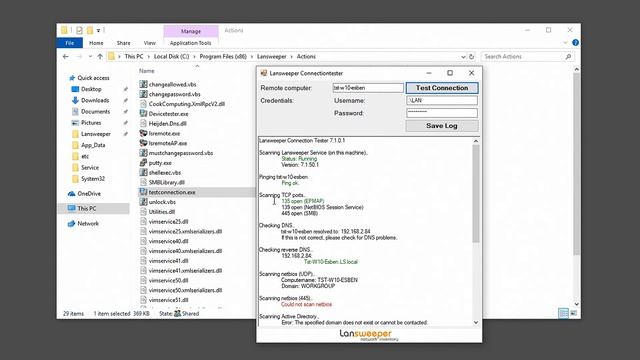Select SMBLibrary.dll file icon
Screen dimensions: 640x360
pos(143,182)
